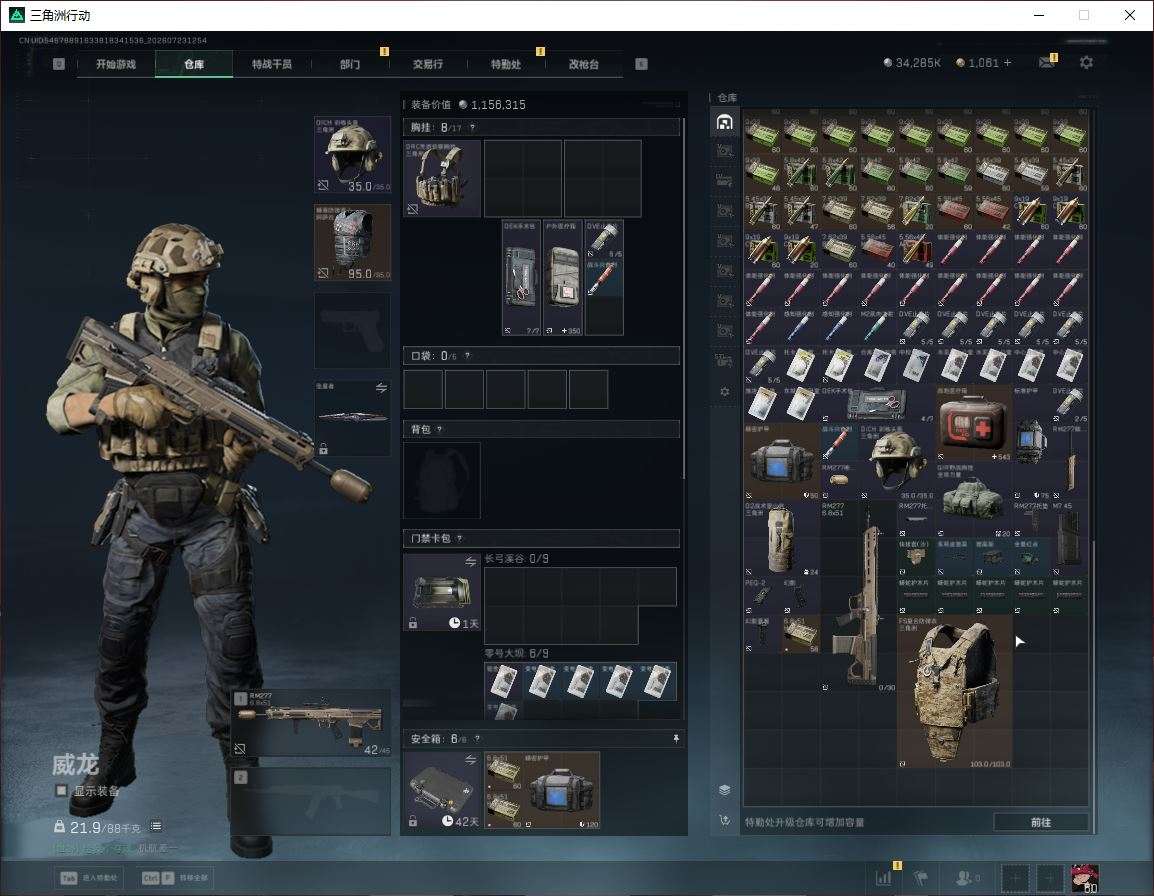Open the mail envelope icon in top bar
Image resolution: width=1154 pixels, height=896 pixels.
[x=1047, y=63]
